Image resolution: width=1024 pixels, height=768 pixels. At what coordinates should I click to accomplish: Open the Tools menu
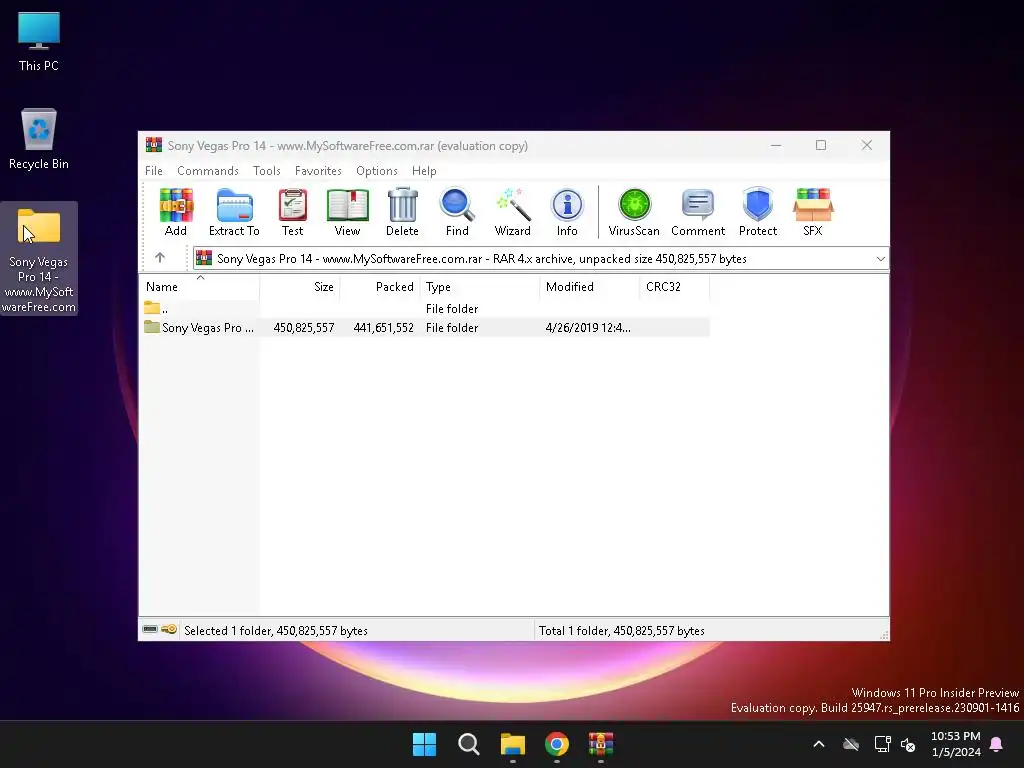pyautogui.click(x=266, y=170)
